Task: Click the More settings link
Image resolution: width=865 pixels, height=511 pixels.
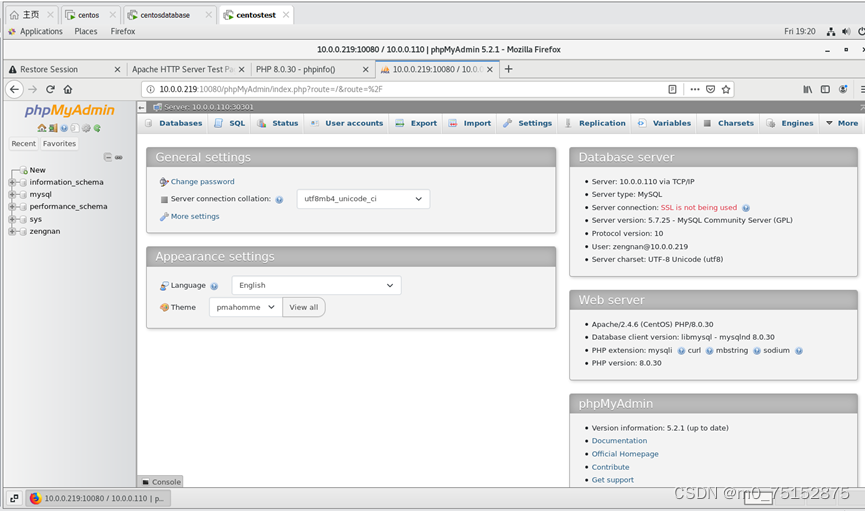Action: point(195,216)
